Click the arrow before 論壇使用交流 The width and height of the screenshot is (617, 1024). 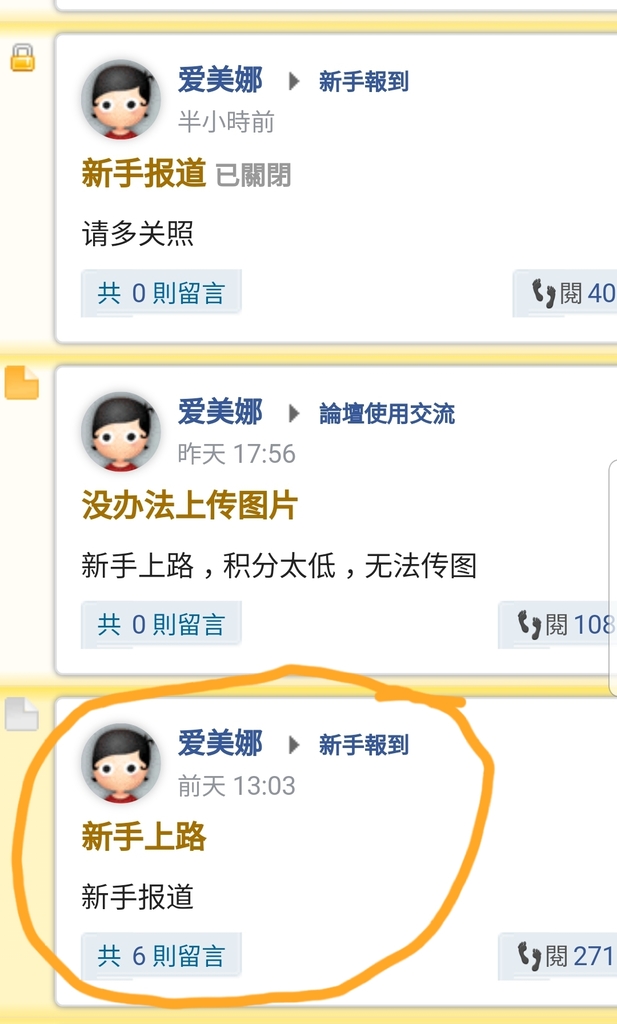click(294, 413)
